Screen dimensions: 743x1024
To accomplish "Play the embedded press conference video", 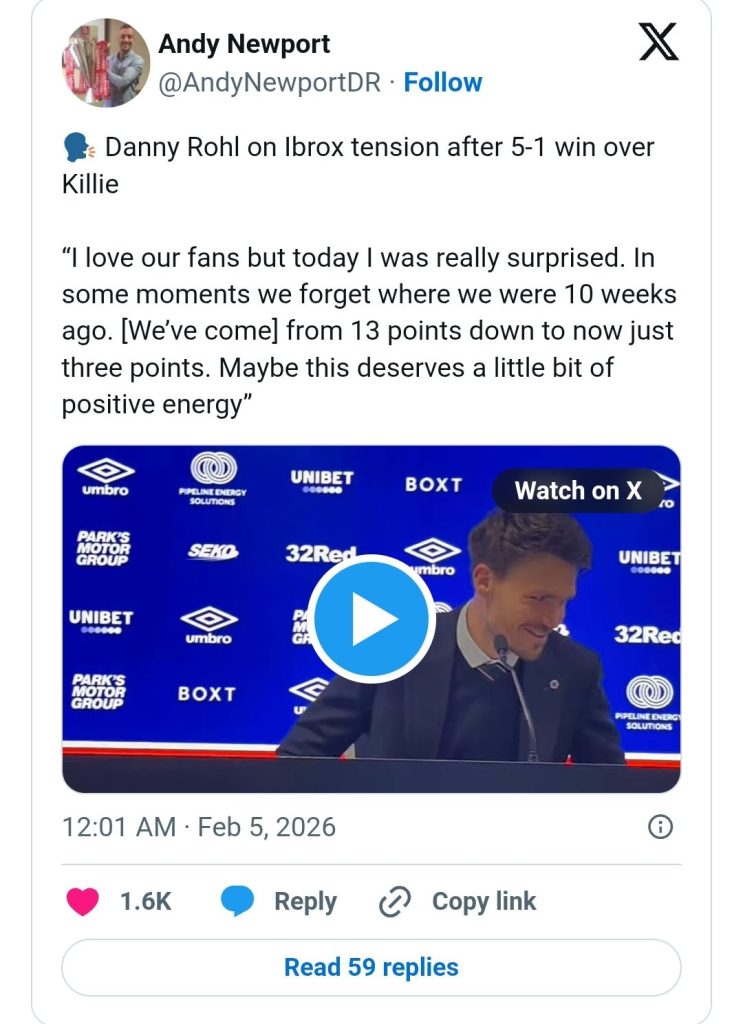I will click(371, 619).
